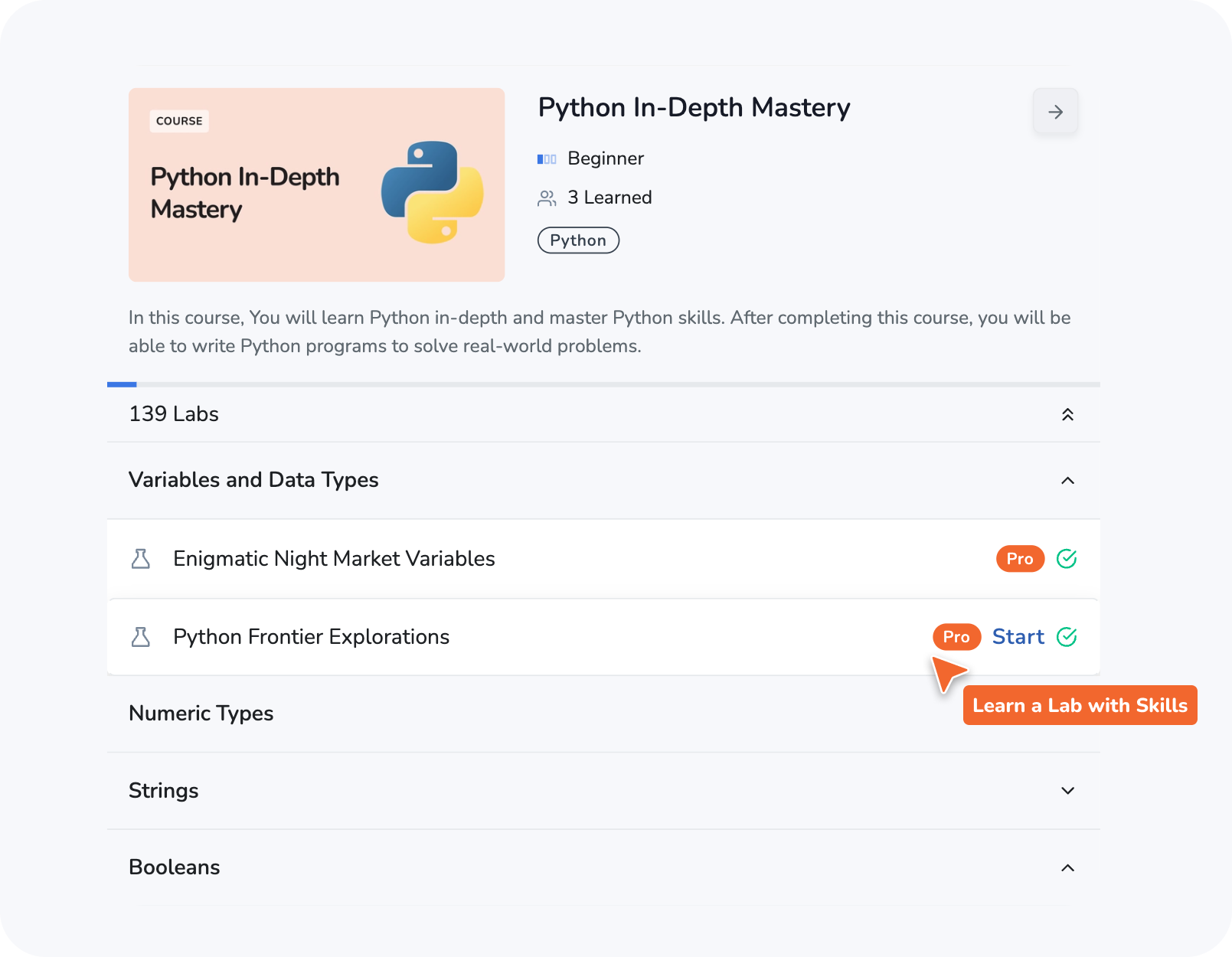This screenshot has width=1232, height=957.
Task: Click the Pro badge on Python Frontier Explorations
Action: [x=956, y=637]
